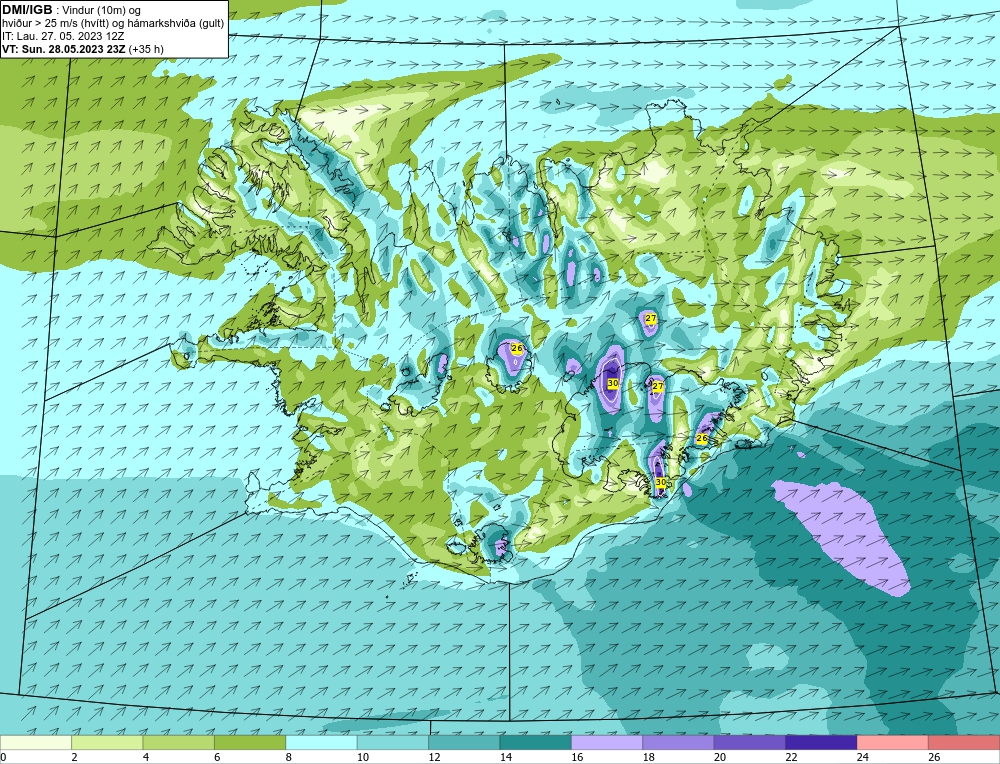Click the legend scale value '6'

(217, 757)
